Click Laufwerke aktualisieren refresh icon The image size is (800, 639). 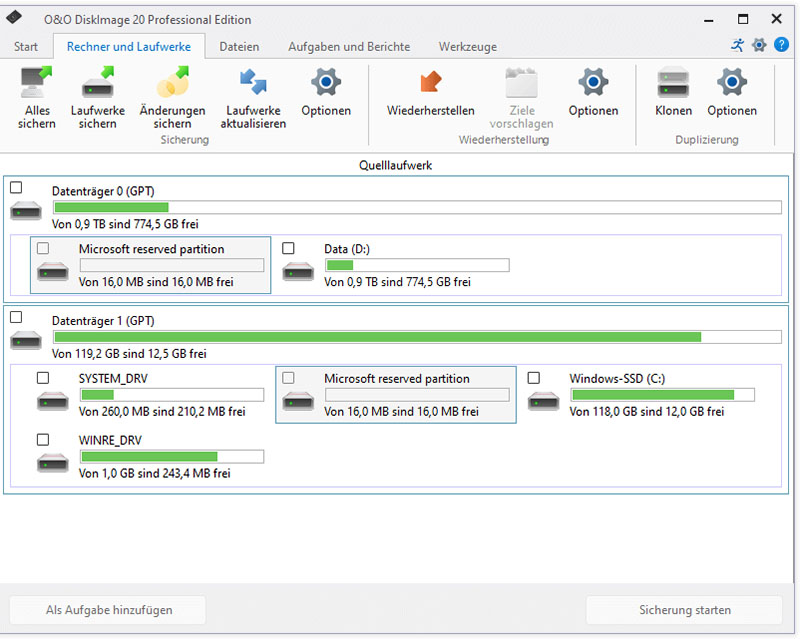point(253,82)
